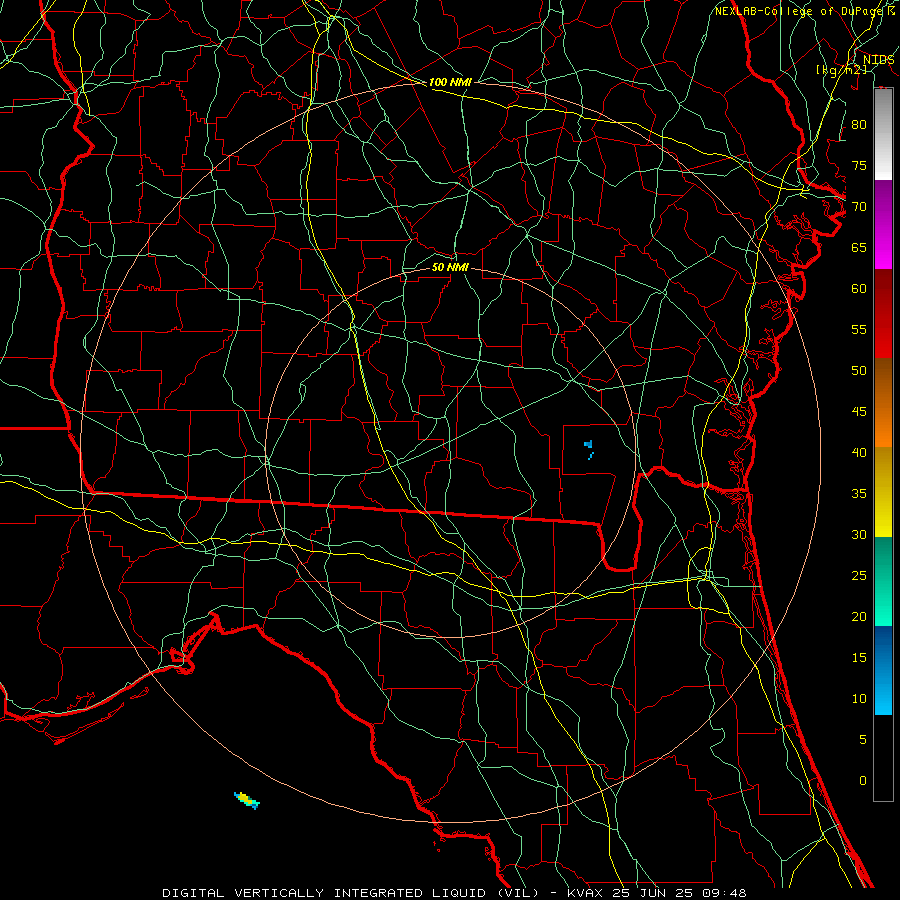Viewport: 900px width, 900px height.
Task: Click the kg/m2 units label
Action: click(x=841, y=70)
